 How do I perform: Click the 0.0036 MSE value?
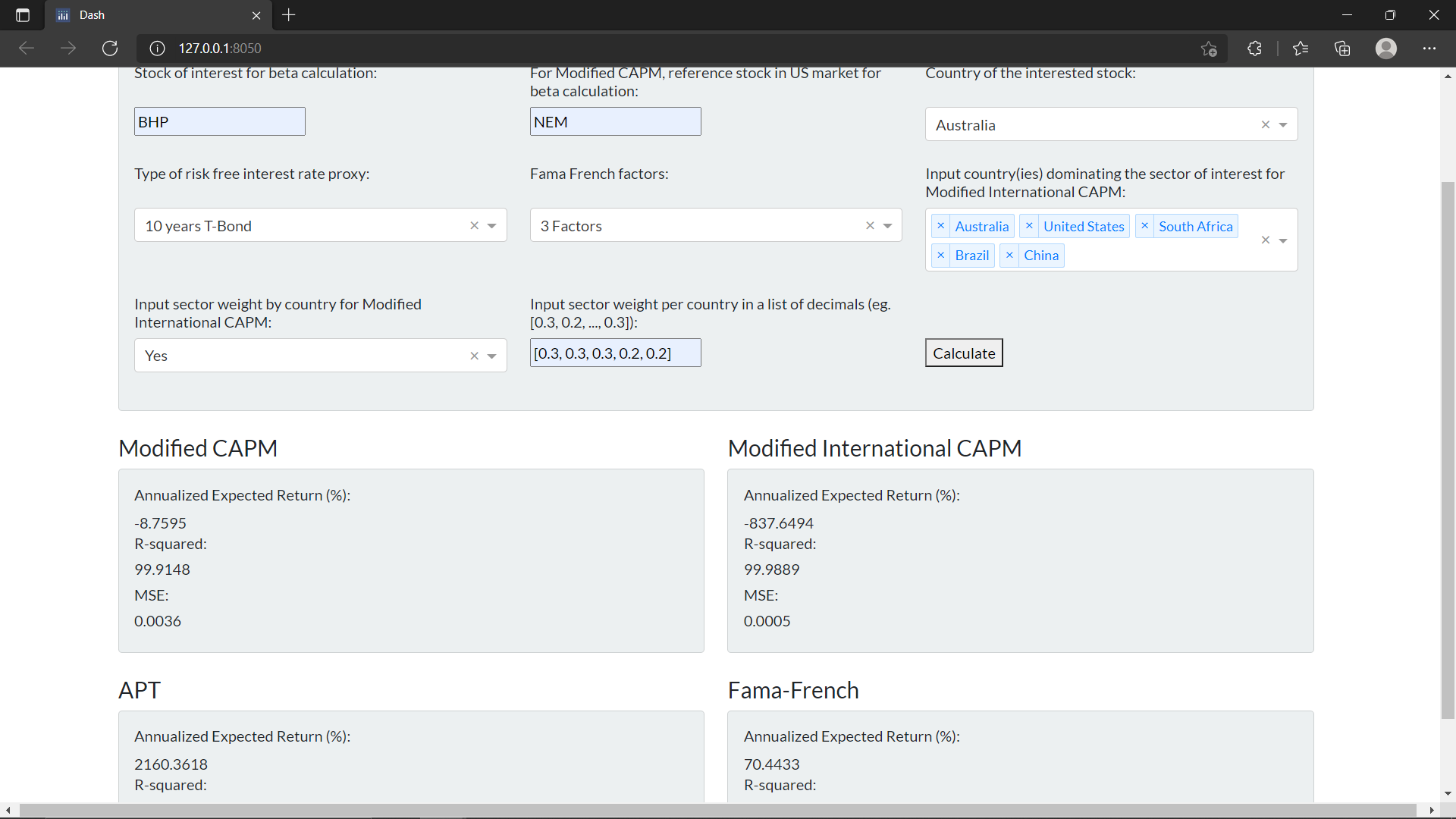(x=158, y=621)
